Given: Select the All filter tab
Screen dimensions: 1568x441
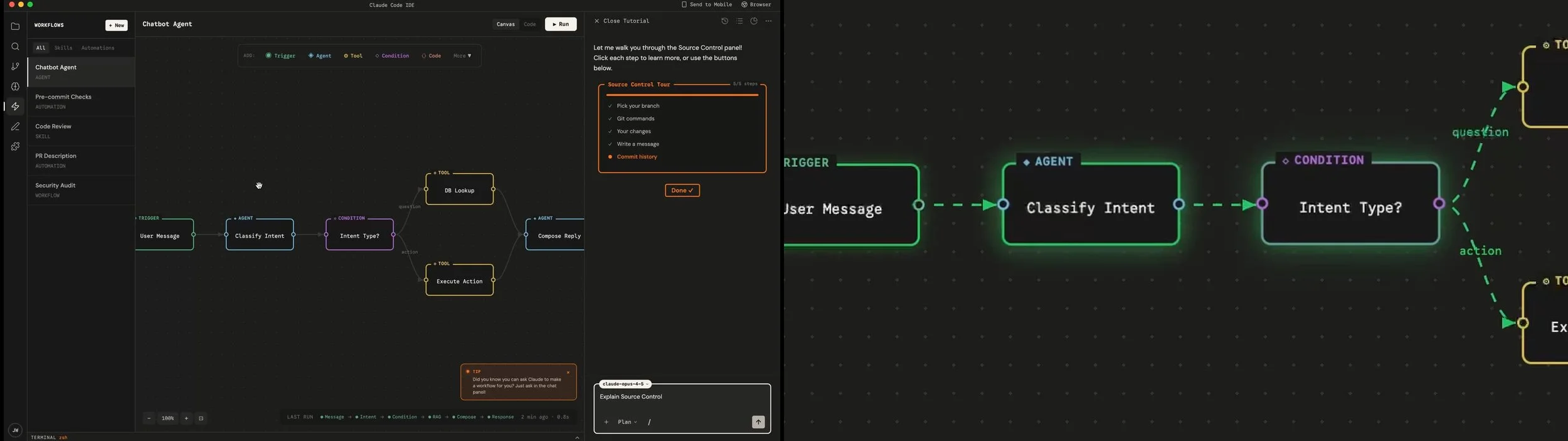Looking at the screenshot, I should click(x=41, y=48).
